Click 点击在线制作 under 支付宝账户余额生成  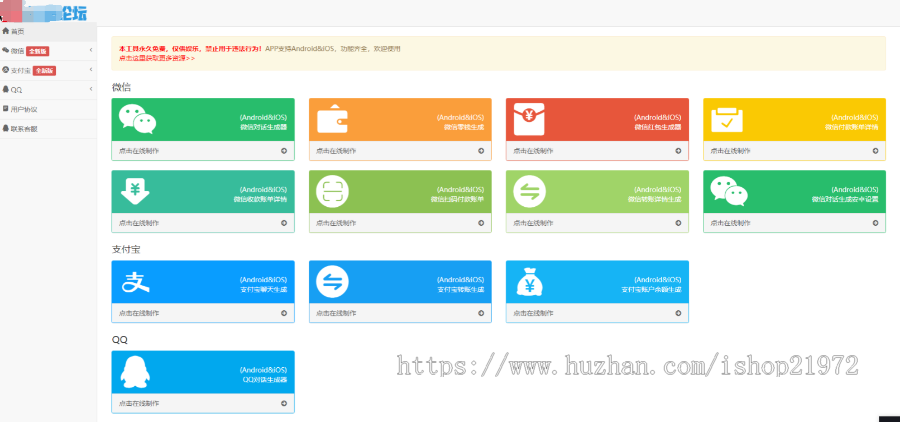click(x=533, y=313)
